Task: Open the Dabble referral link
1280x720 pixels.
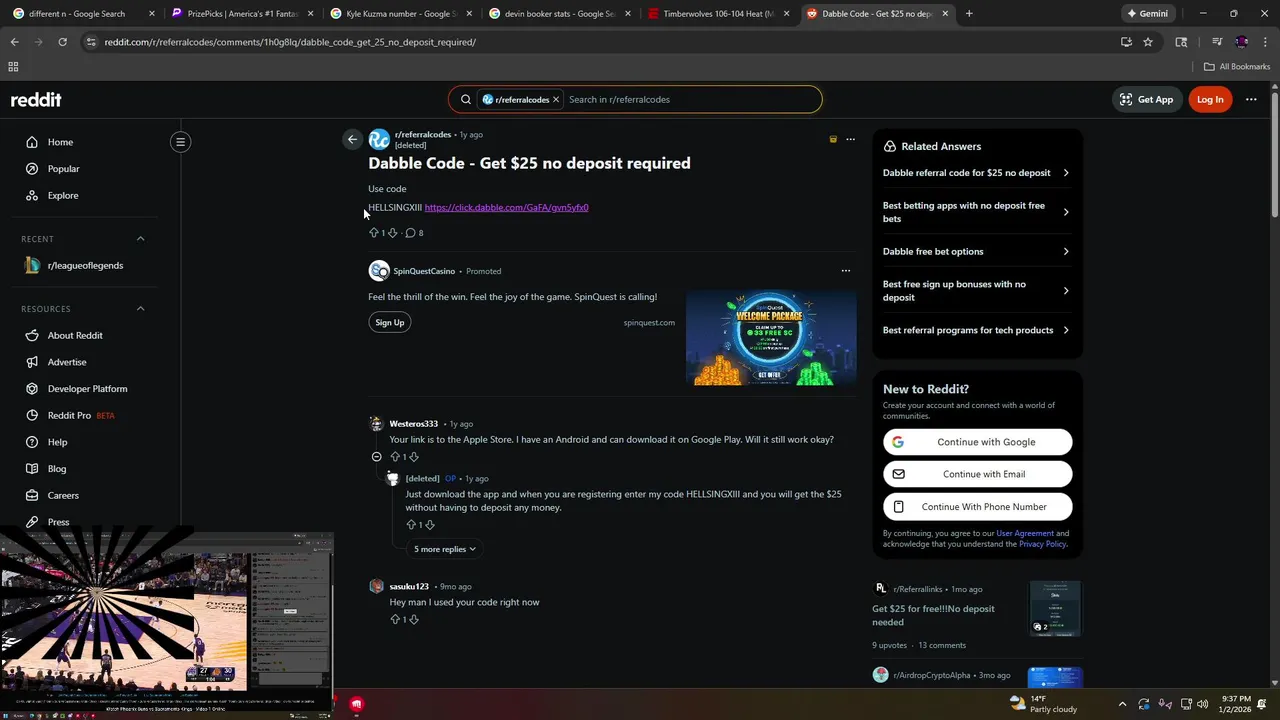Action: coord(506,208)
